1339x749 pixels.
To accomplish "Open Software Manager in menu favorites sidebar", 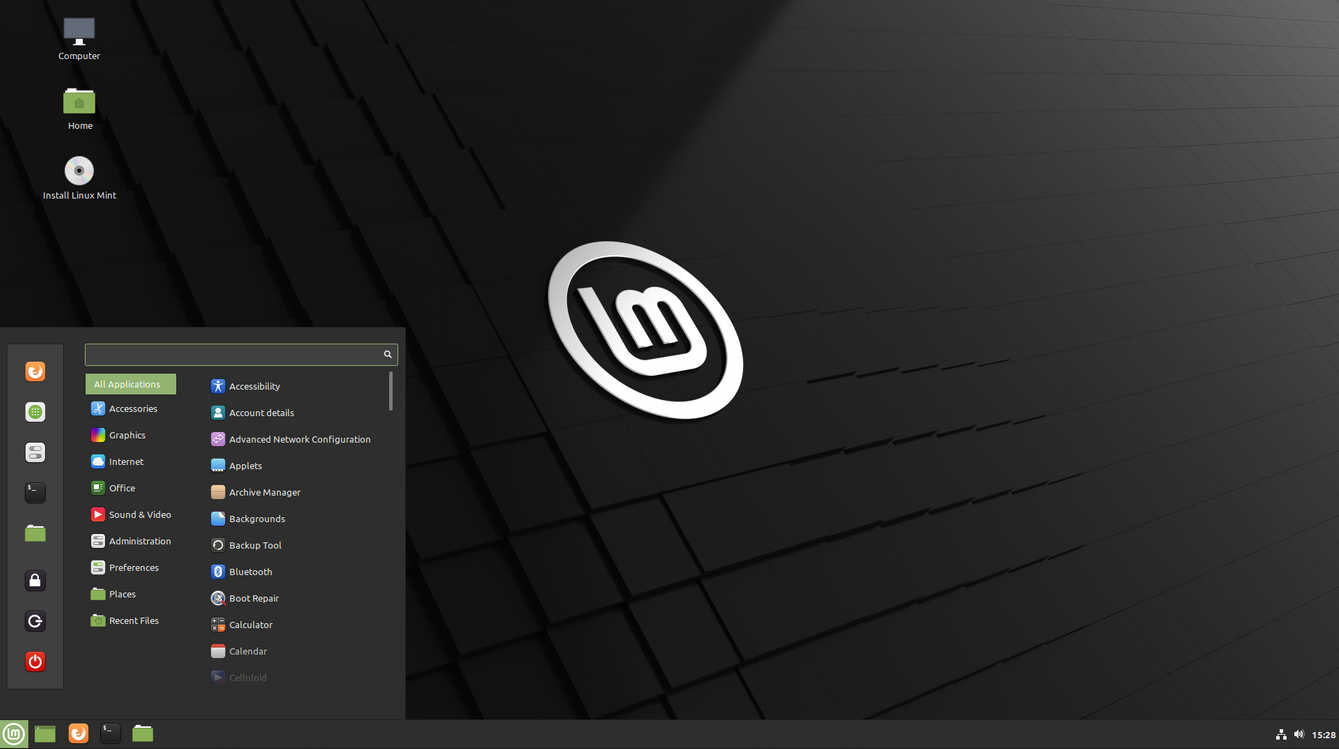I will point(35,412).
